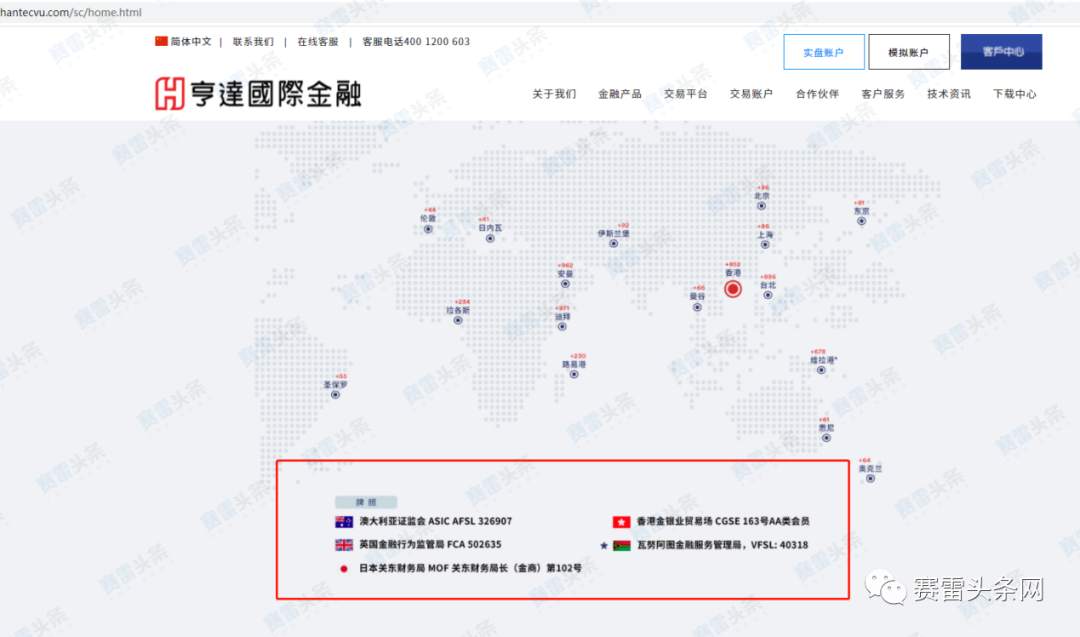Select the 伦敦 map marker
Screen dimensions: 1080x637
428,229
